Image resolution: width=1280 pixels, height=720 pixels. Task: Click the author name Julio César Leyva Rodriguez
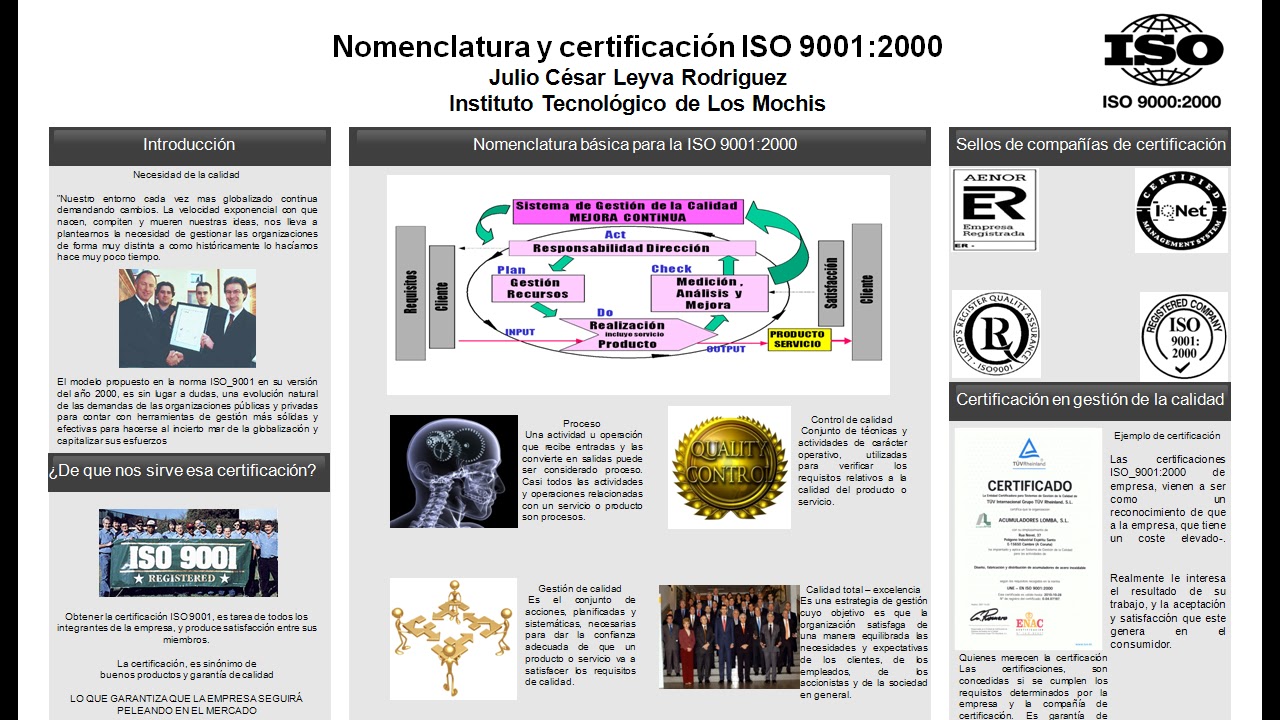click(x=637, y=77)
